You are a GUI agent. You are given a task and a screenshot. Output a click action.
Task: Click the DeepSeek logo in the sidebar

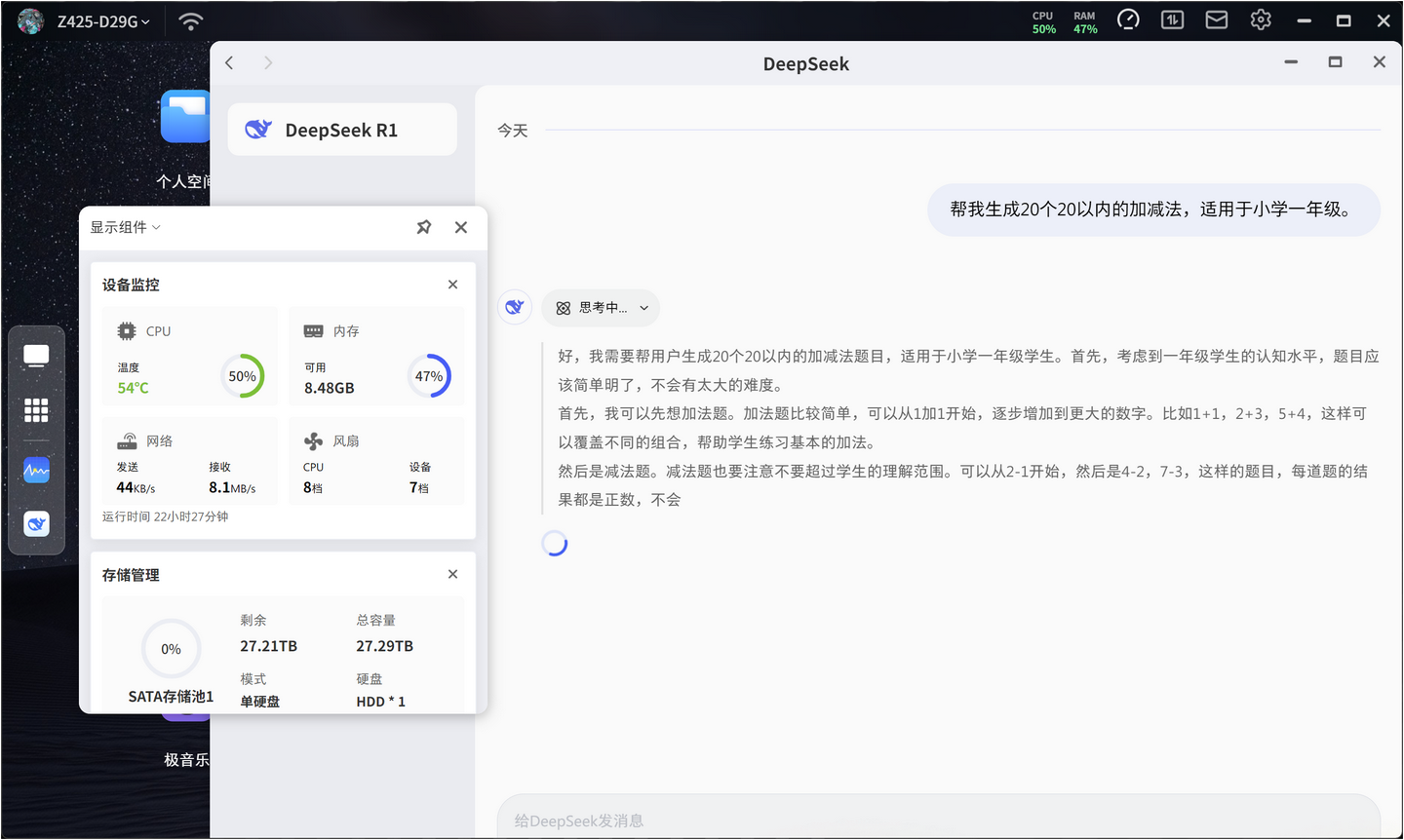point(258,130)
